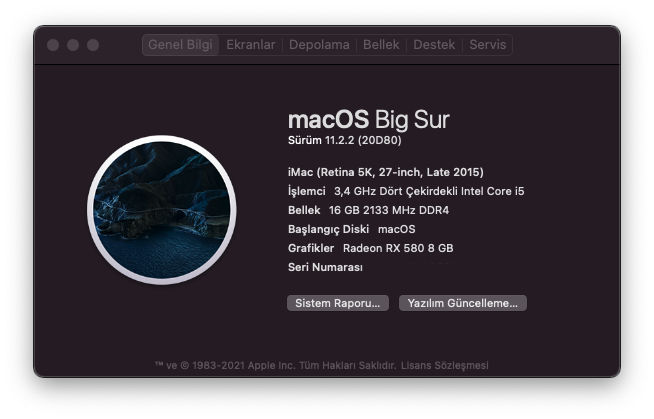Click the Seri Numarası label
Image resolution: width=654 pixels, height=419 pixels.
[324, 267]
